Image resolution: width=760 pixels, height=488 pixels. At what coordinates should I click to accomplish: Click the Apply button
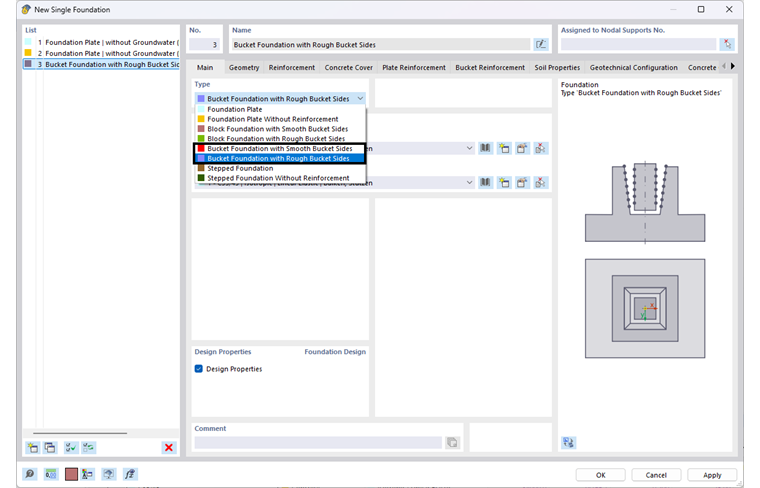pos(712,475)
